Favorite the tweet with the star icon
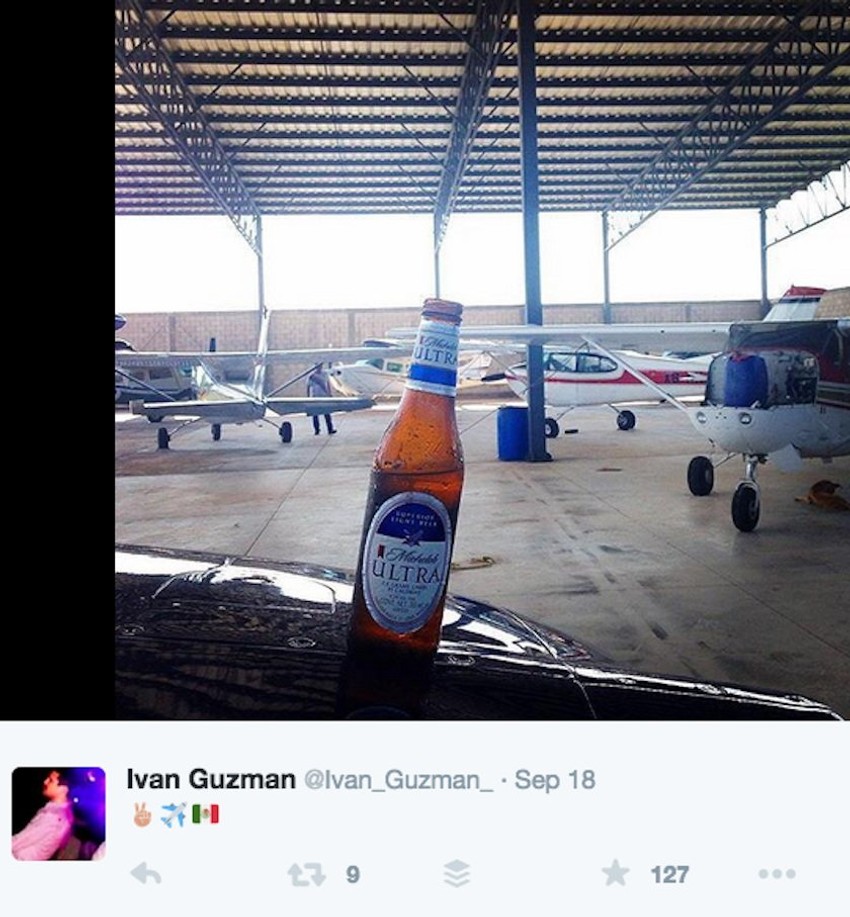The width and height of the screenshot is (850, 917). (x=615, y=874)
